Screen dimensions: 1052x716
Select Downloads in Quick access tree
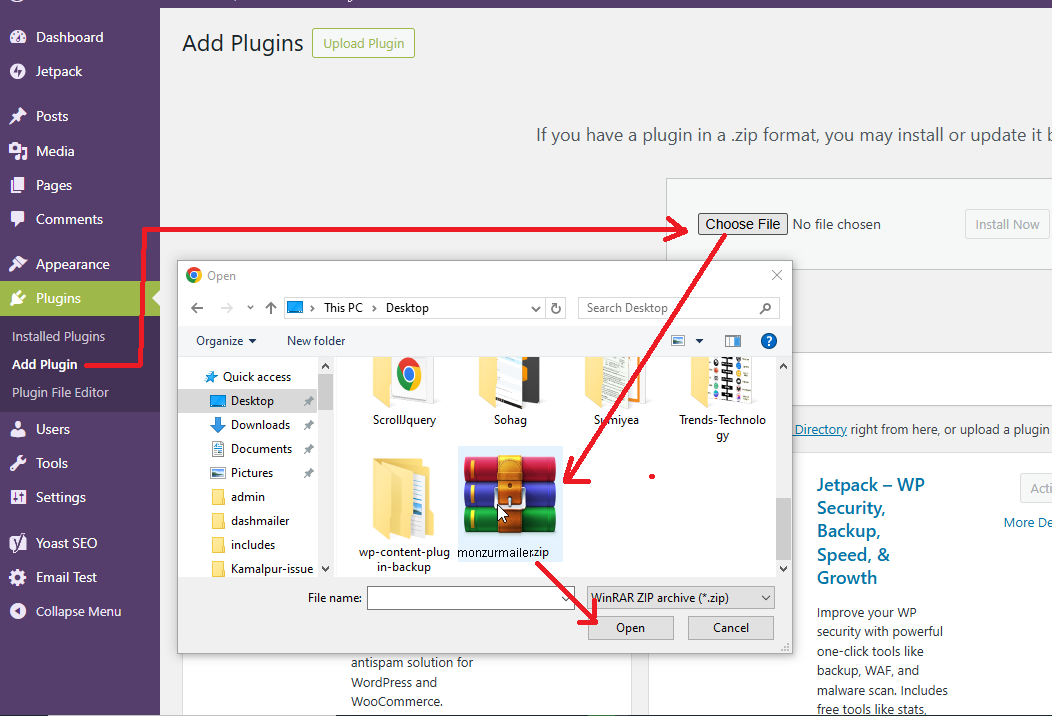[x=260, y=425]
